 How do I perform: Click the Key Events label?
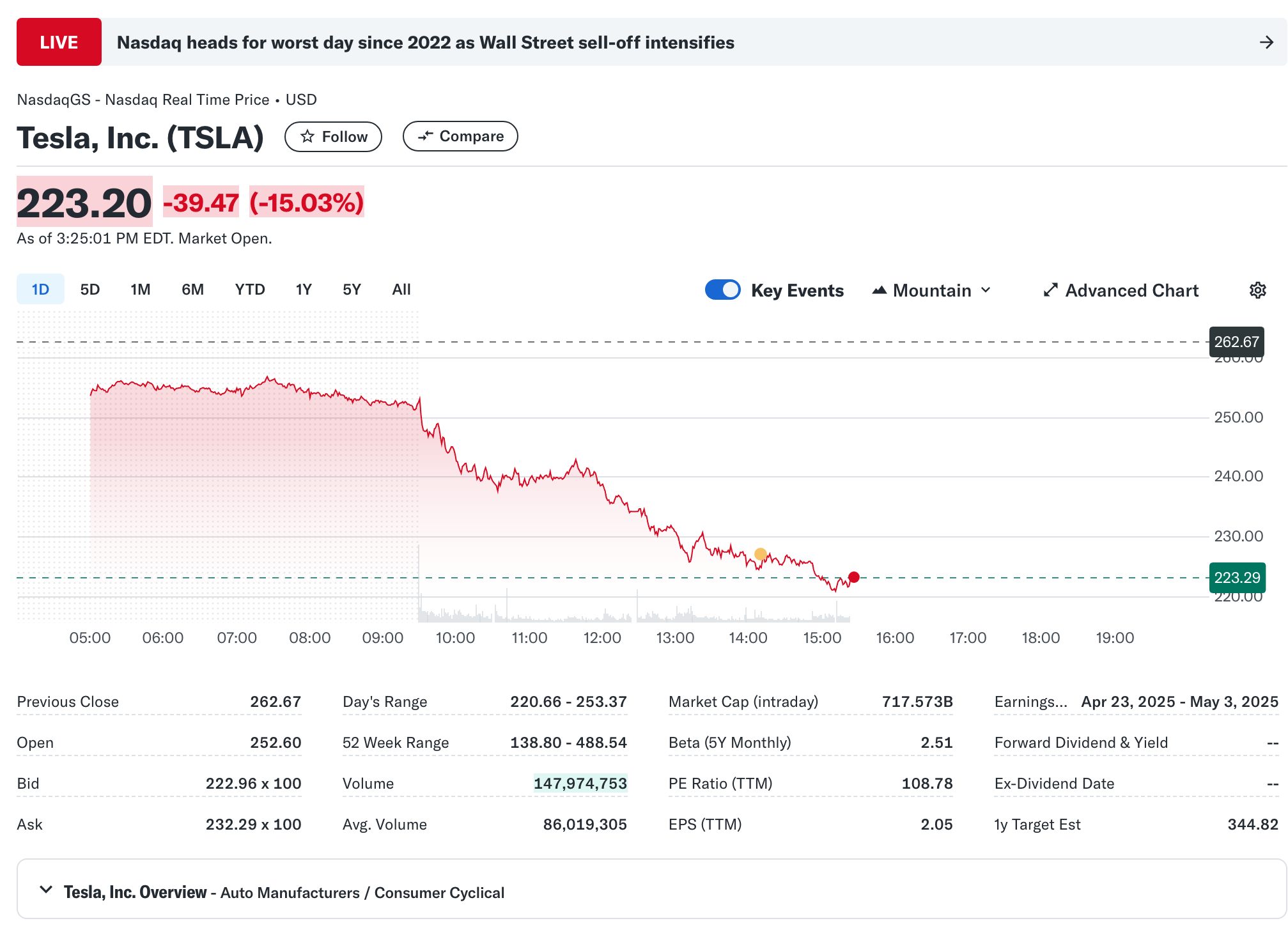click(x=797, y=290)
